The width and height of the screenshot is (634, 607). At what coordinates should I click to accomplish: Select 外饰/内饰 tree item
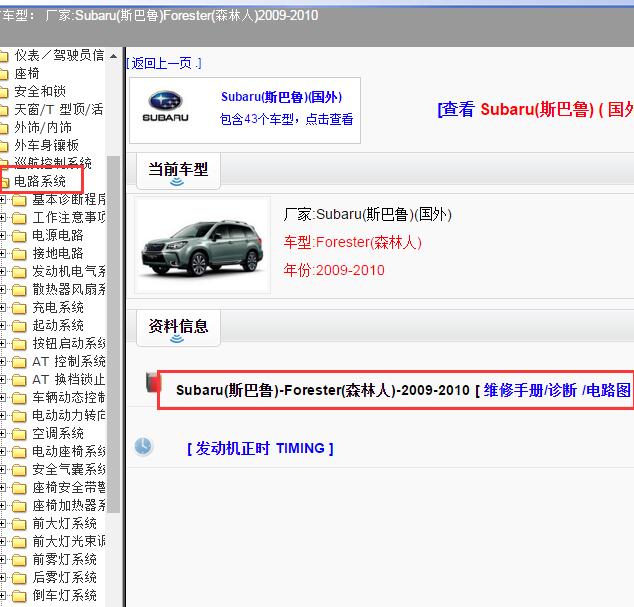click(x=43, y=127)
